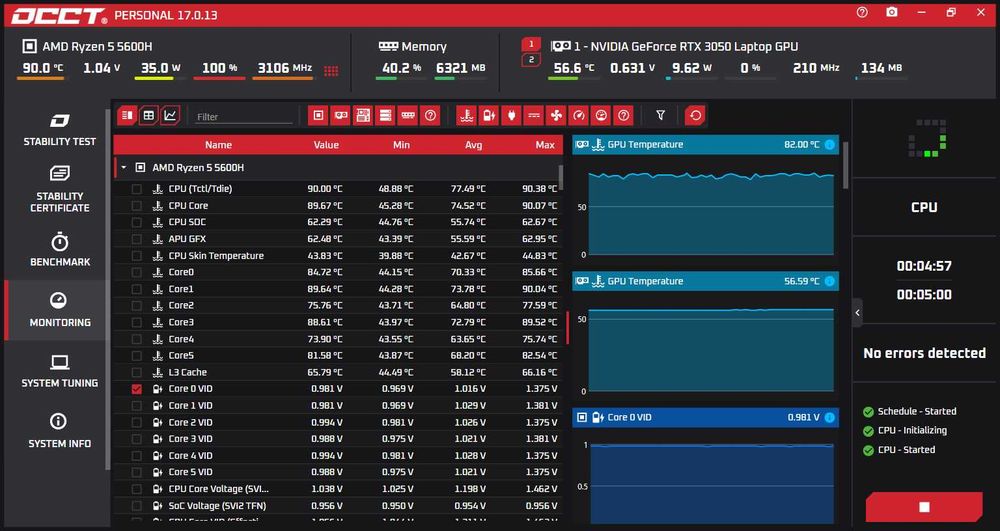Viewport: 1000px width, 531px height.
Task: Stop the running CPU test
Action: coord(924,507)
